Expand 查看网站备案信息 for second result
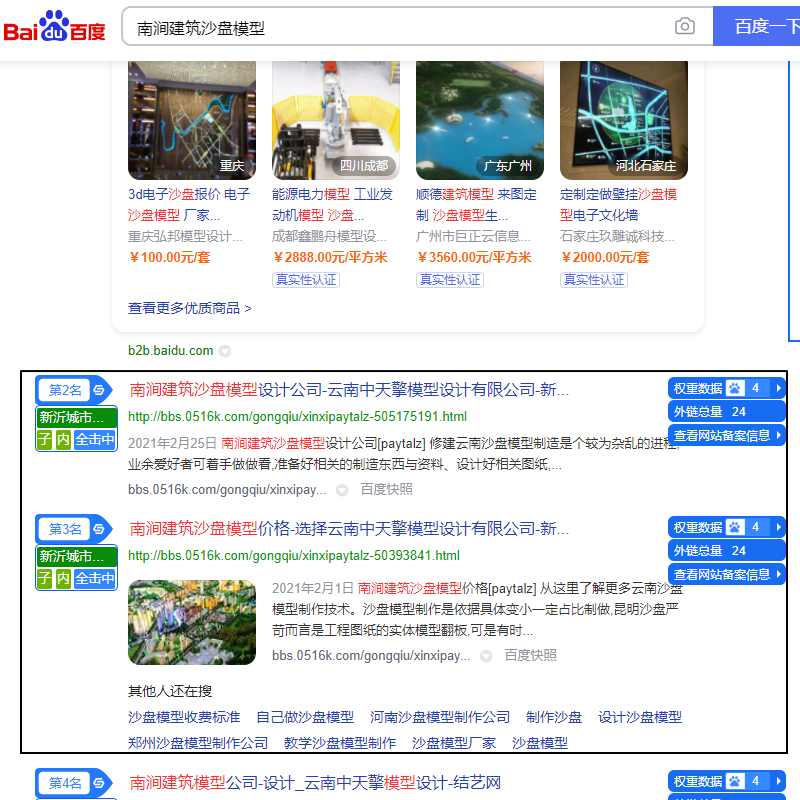The width and height of the screenshot is (800, 800). tap(726, 435)
